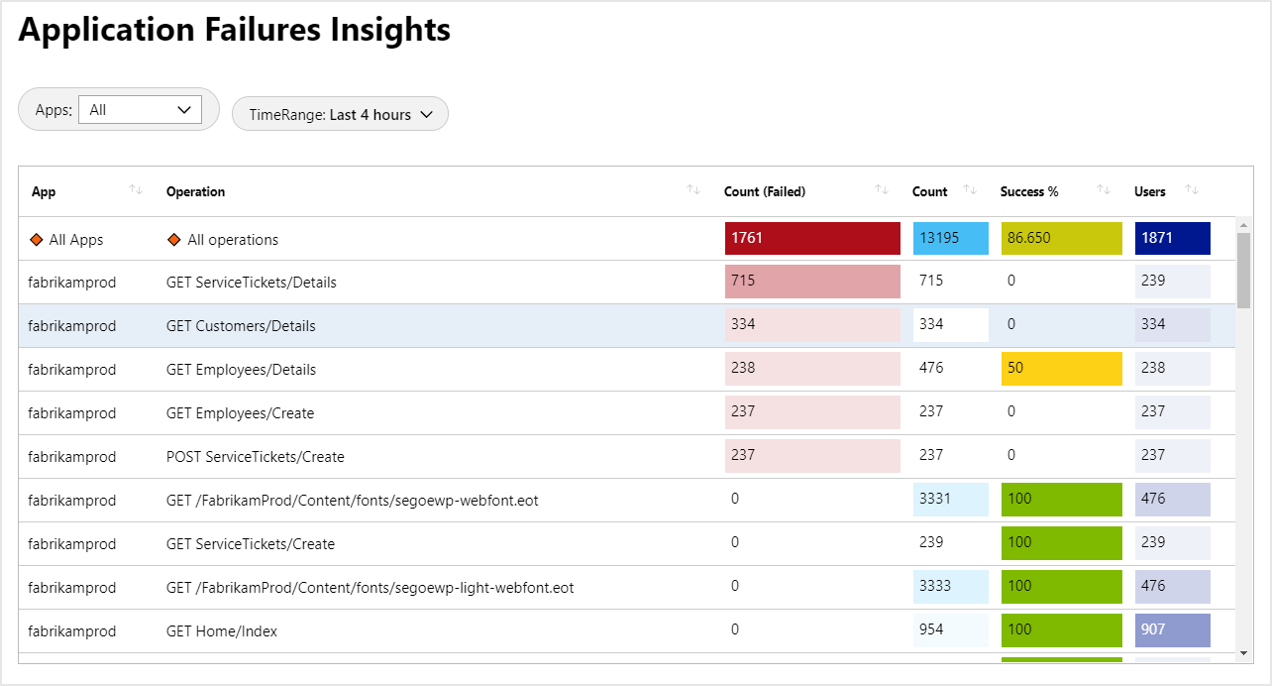Sort by the App column sort icon
Screen dimensions: 1272x686
tap(136, 190)
